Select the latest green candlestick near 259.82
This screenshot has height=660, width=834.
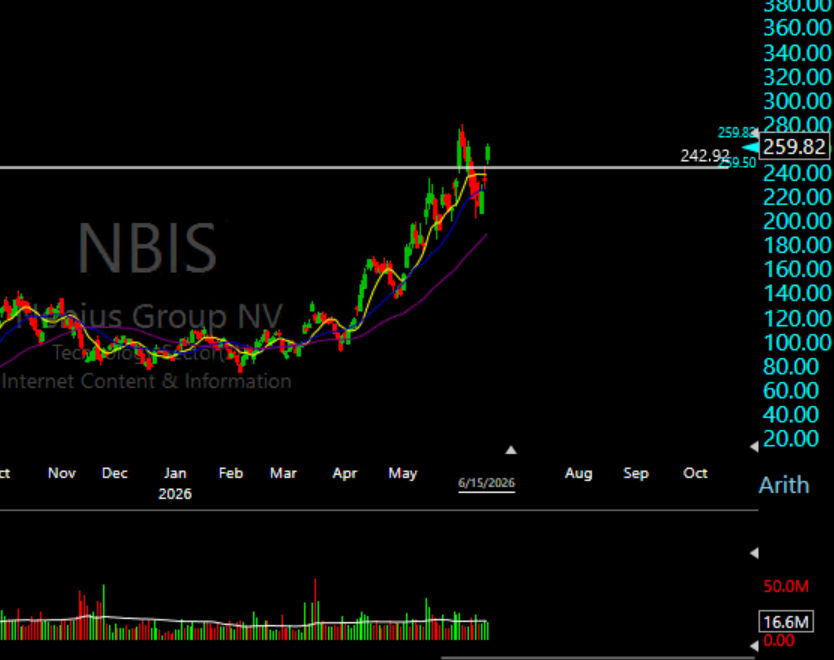click(x=488, y=153)
